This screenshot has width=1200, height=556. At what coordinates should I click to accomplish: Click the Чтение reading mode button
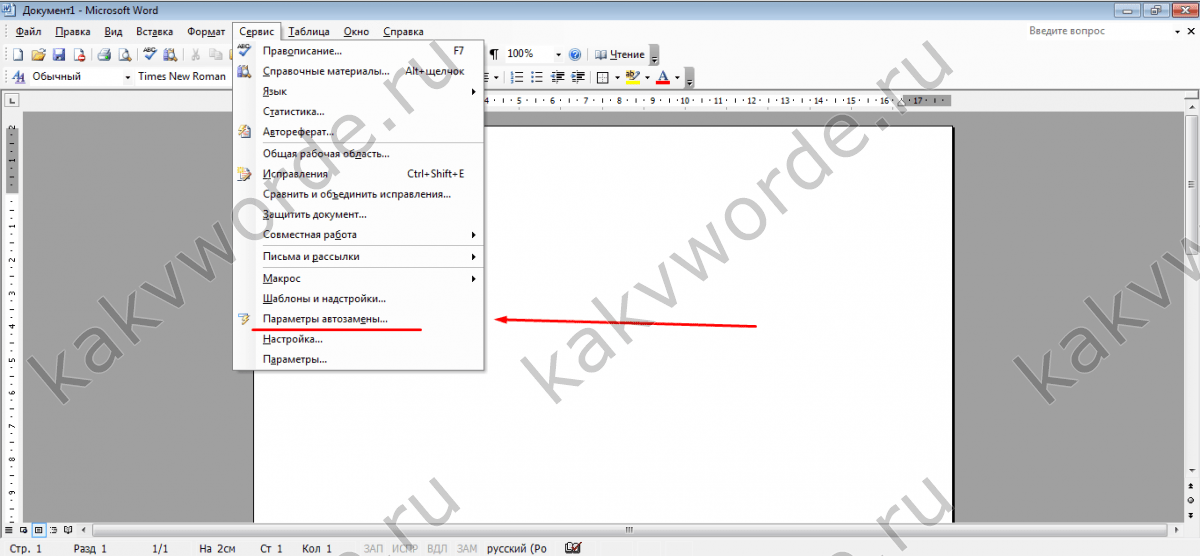pos(620,54)
